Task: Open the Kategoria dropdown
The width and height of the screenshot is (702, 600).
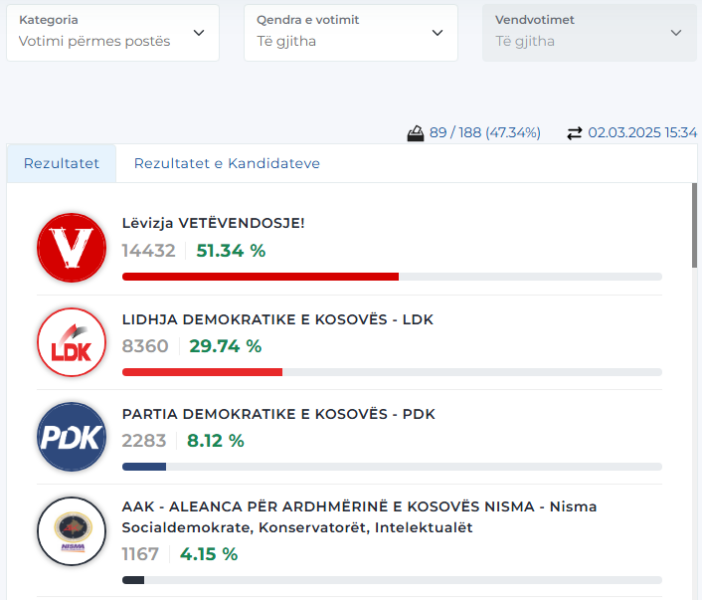Action: point(112,32)
